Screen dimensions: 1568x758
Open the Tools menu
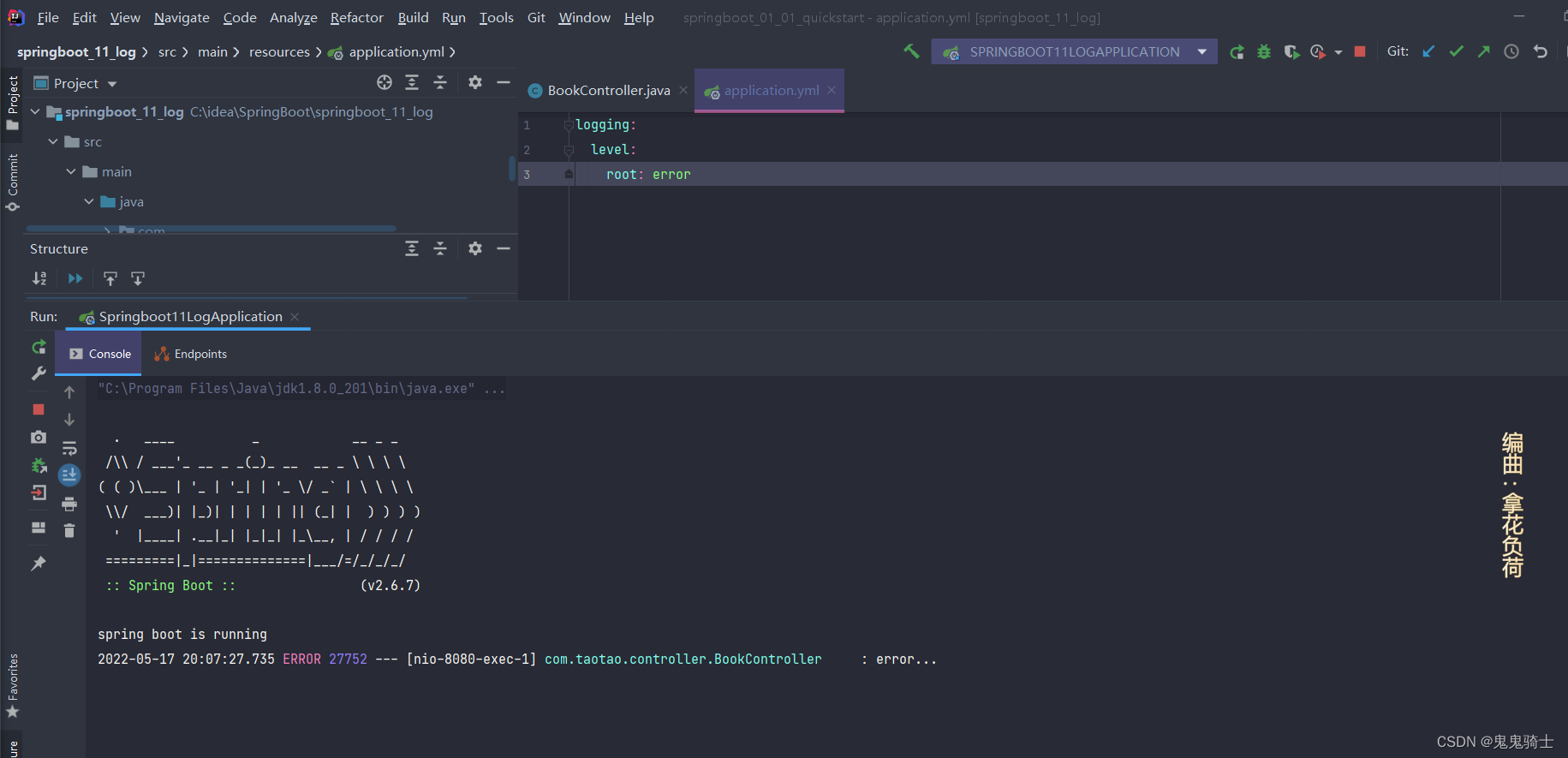tap(496, 17)
